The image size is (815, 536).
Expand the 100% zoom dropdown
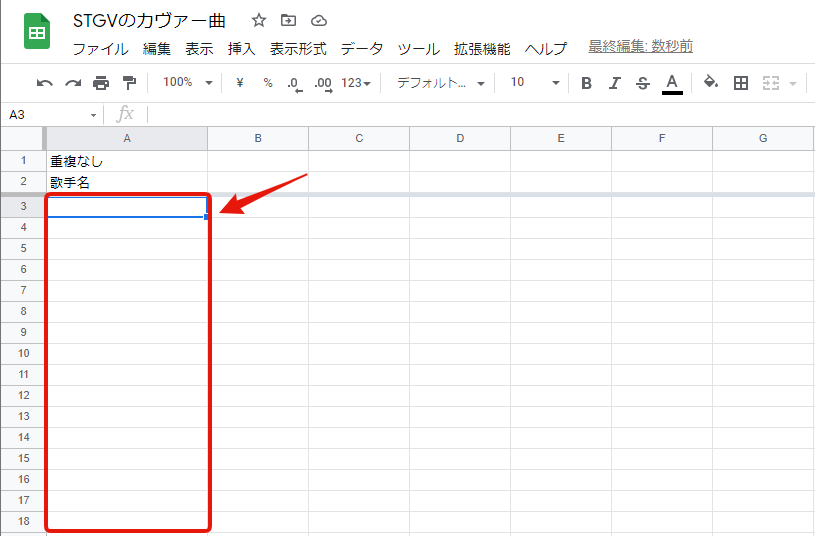187,83
